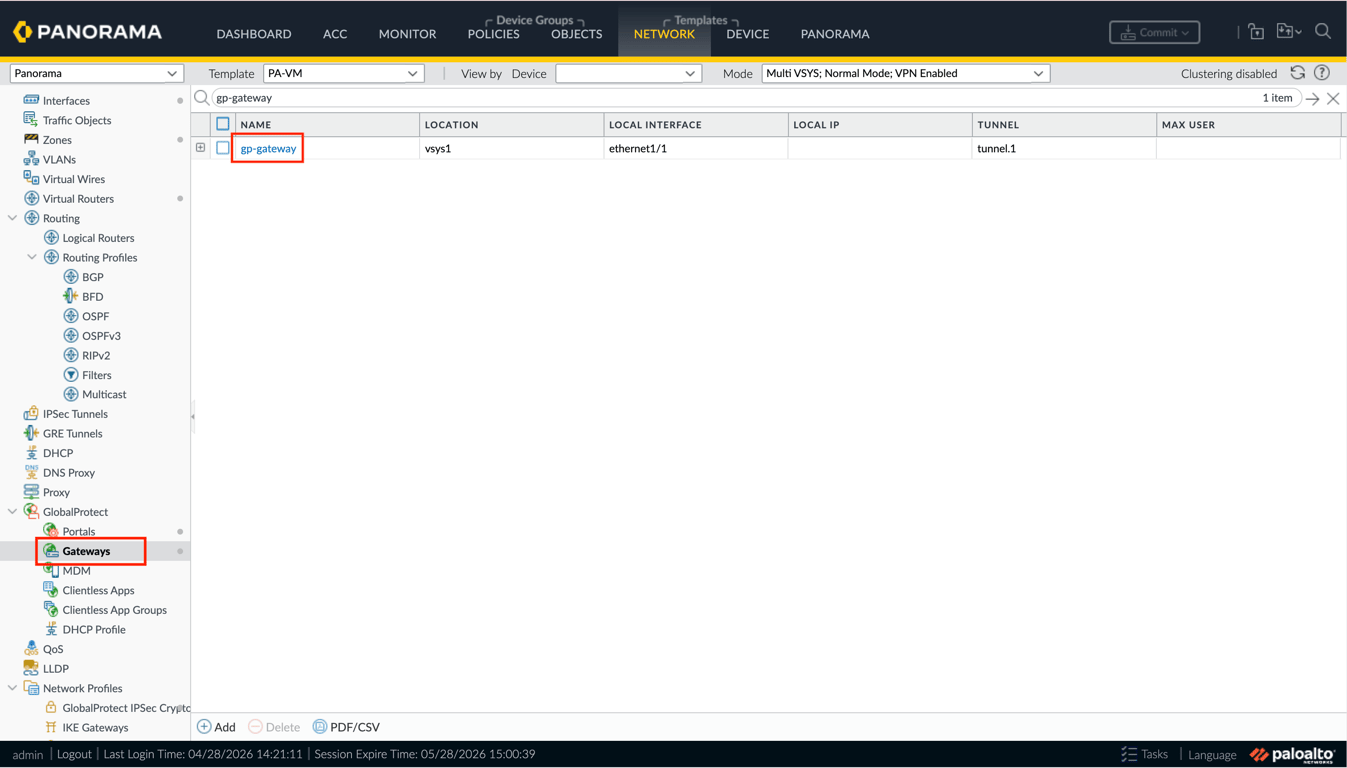Click the Proxy icon in sidebar

pyautogui.click(x=31, y=492)
